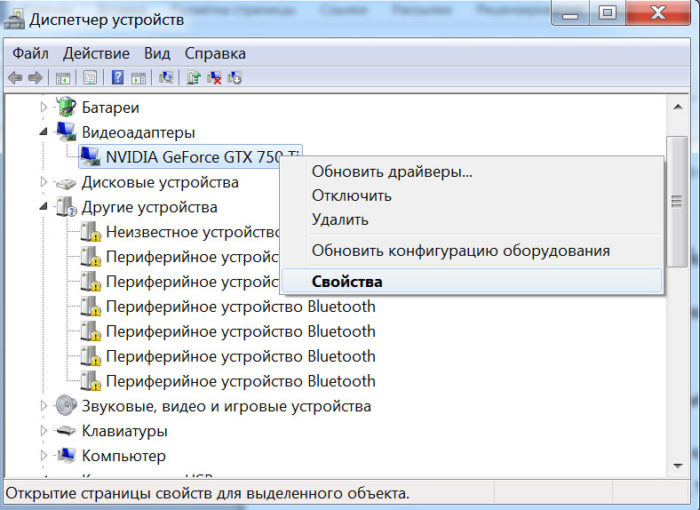Expand the Клавиатуры category
700x510 pixels.
tap(43, 431)
